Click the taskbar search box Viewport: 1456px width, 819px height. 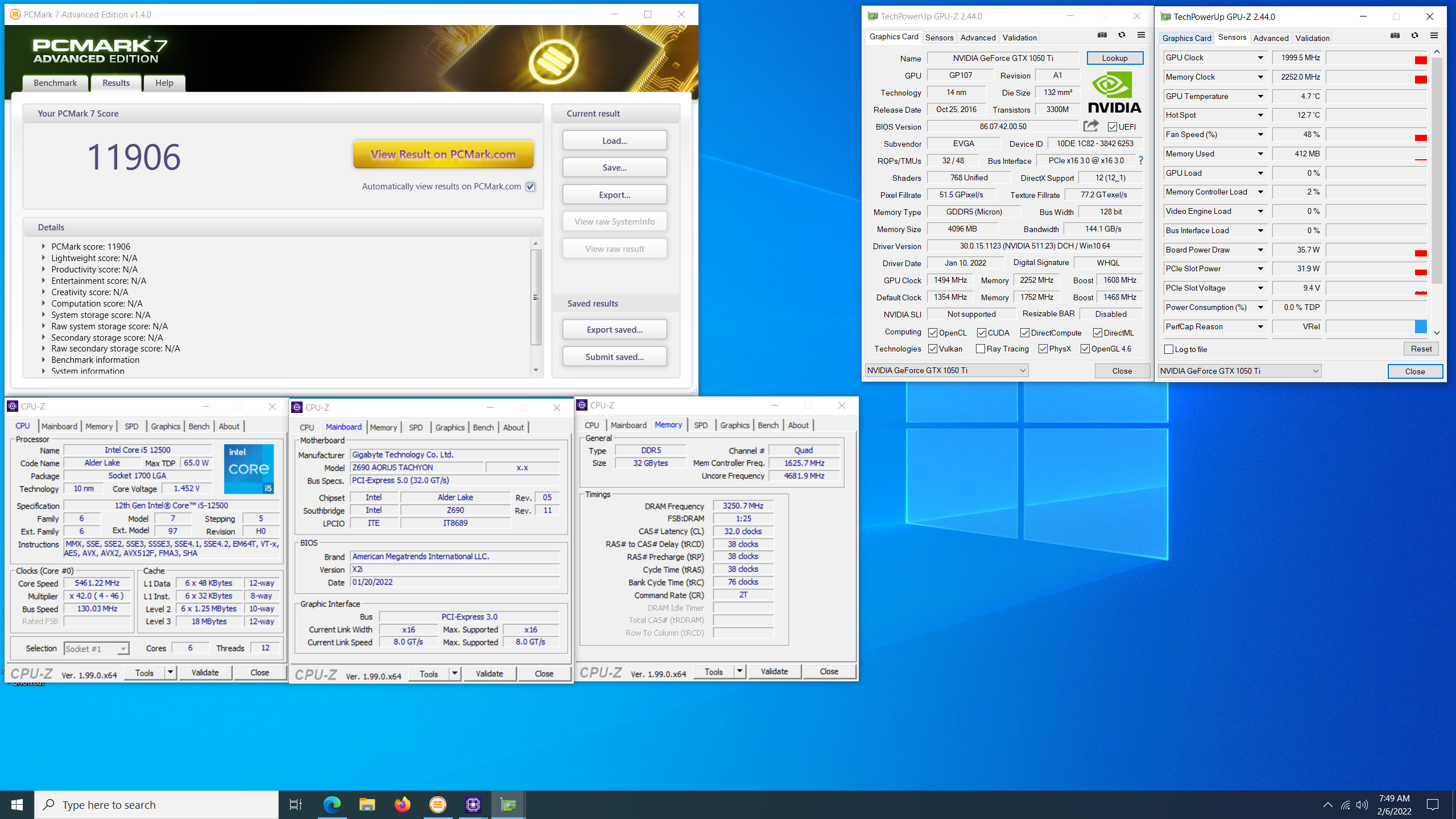[156, 805]
